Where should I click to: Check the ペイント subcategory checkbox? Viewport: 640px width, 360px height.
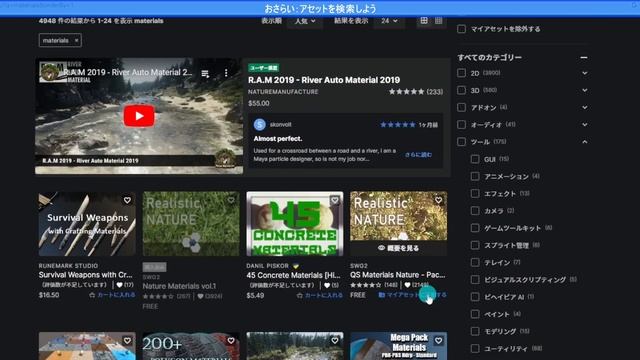click(x=475, y=314)
